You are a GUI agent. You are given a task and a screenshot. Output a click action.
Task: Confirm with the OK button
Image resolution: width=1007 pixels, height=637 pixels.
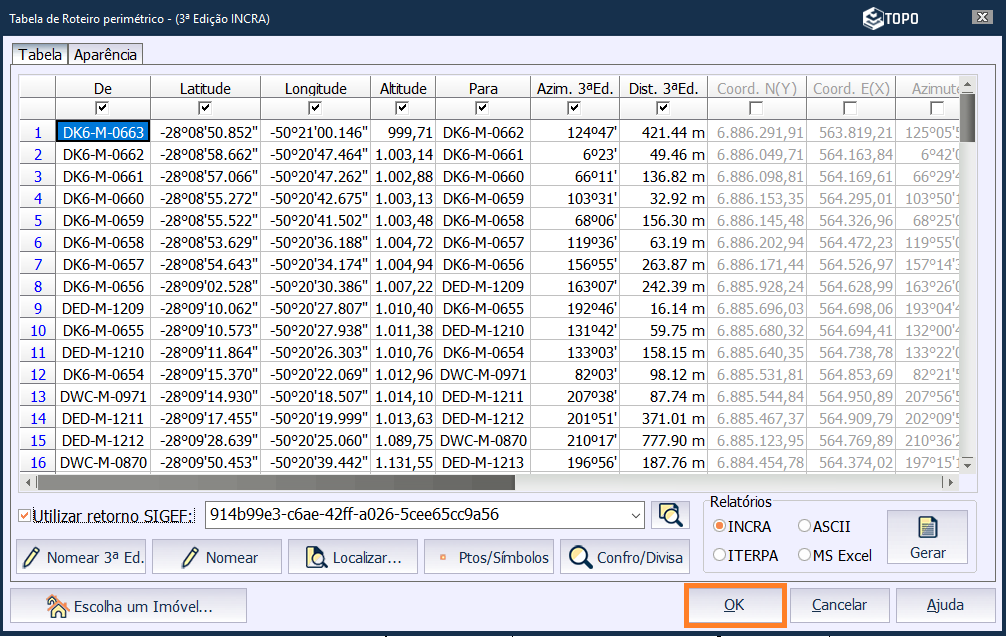[x=734, y=605]
